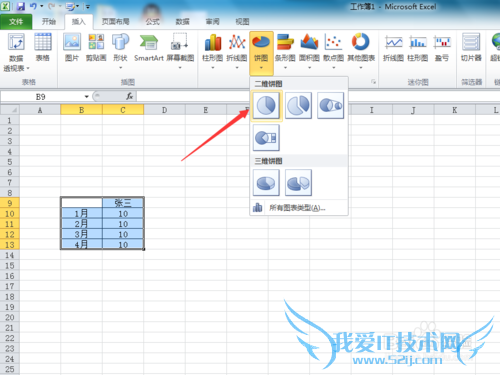Click the Line chart icon
The image size is (500, 375).
click(237, 43)
